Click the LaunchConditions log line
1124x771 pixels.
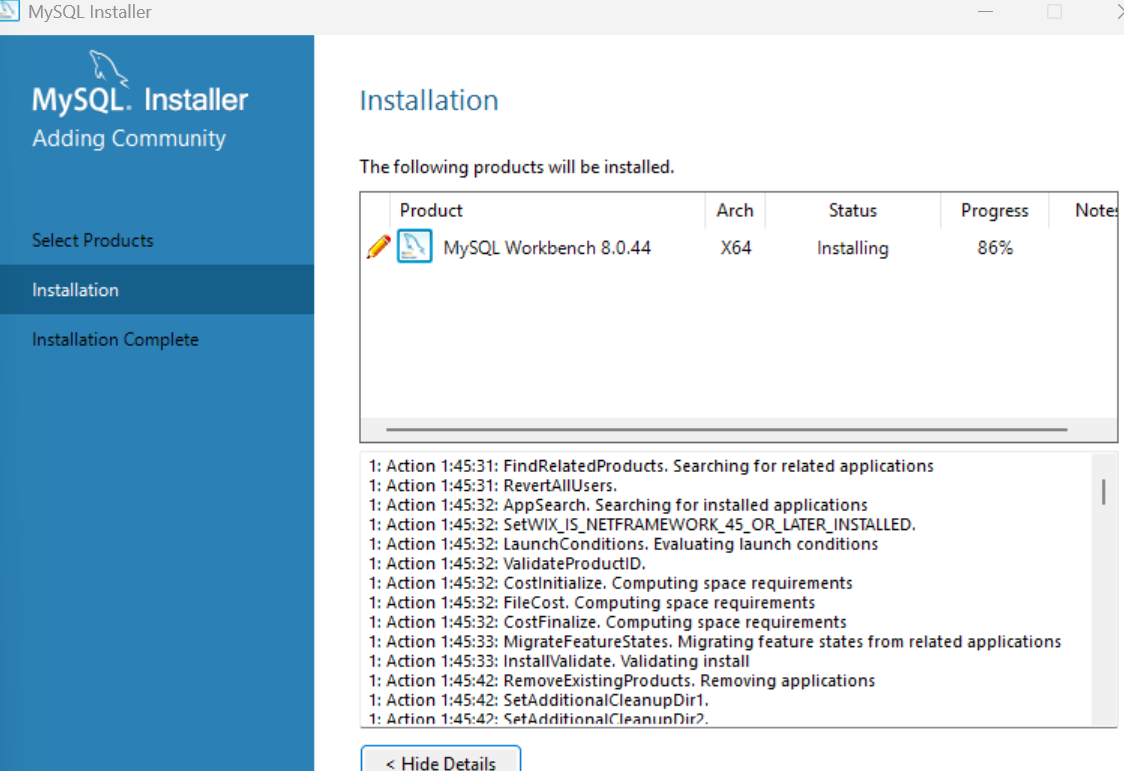tap(623, 544)
